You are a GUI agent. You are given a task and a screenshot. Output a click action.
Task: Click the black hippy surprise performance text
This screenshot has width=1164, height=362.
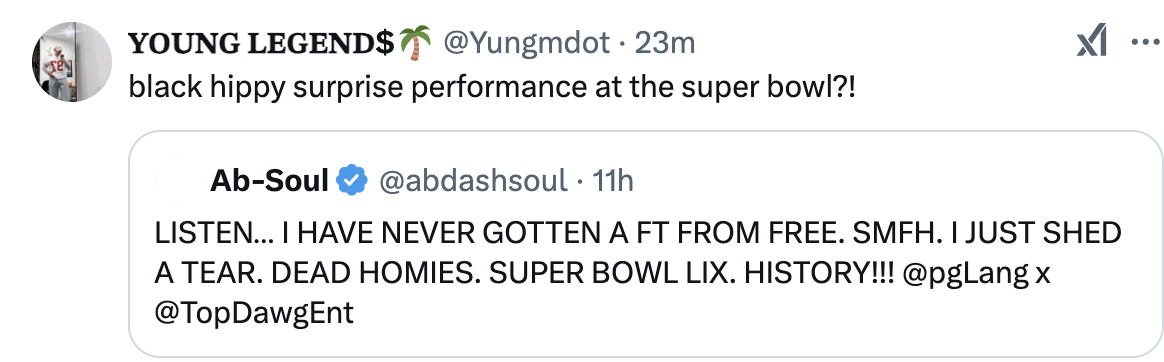[492, 88]
